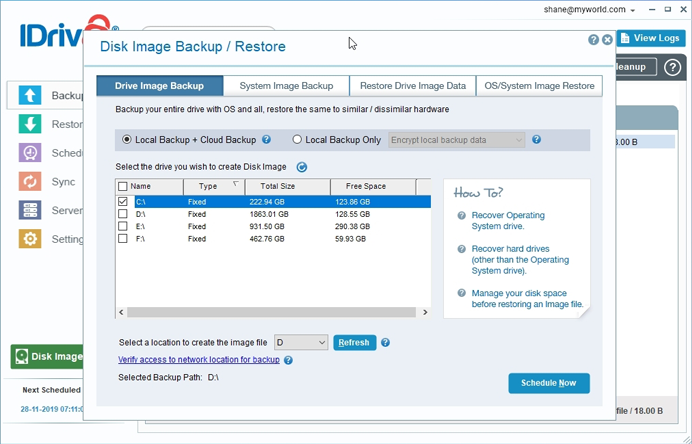Open Verify access to network location link

click(199, 360)
